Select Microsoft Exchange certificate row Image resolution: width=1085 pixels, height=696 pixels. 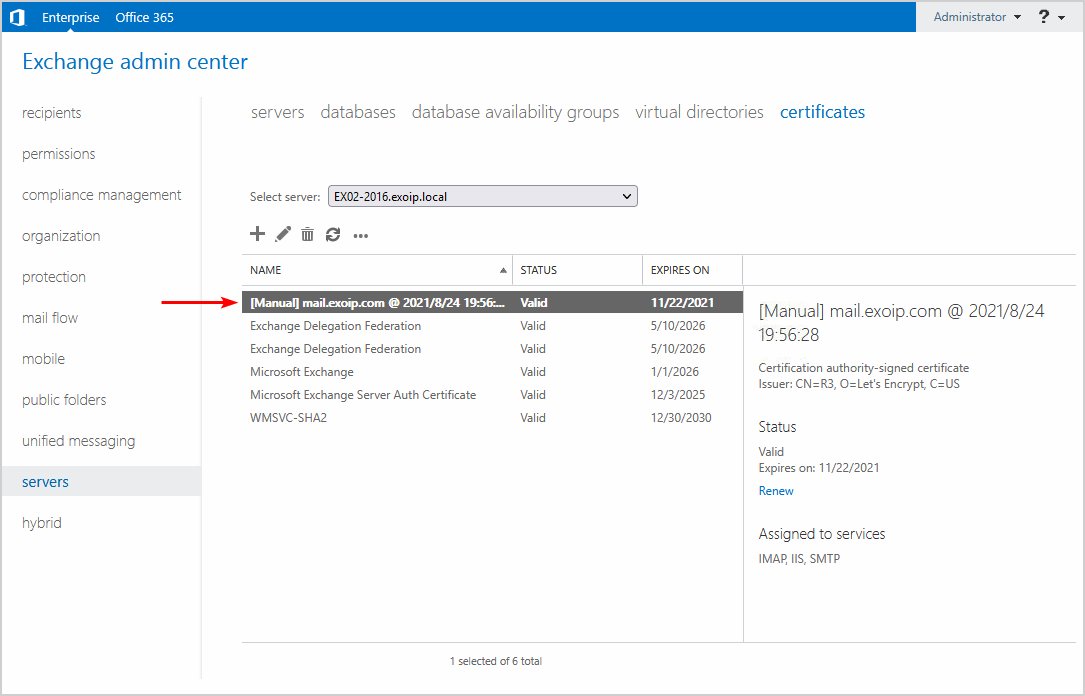492,372
